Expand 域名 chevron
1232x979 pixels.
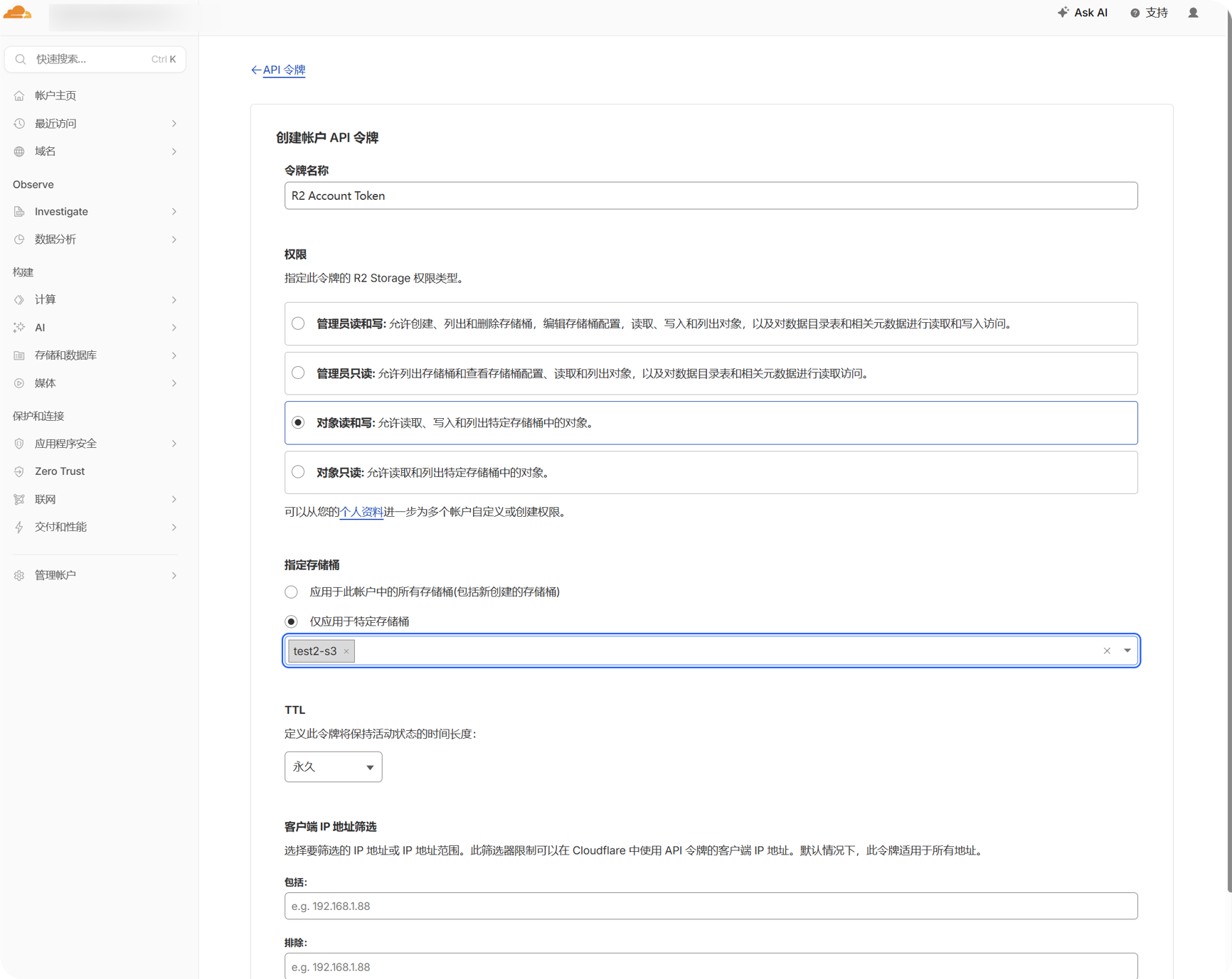(174, 151)
